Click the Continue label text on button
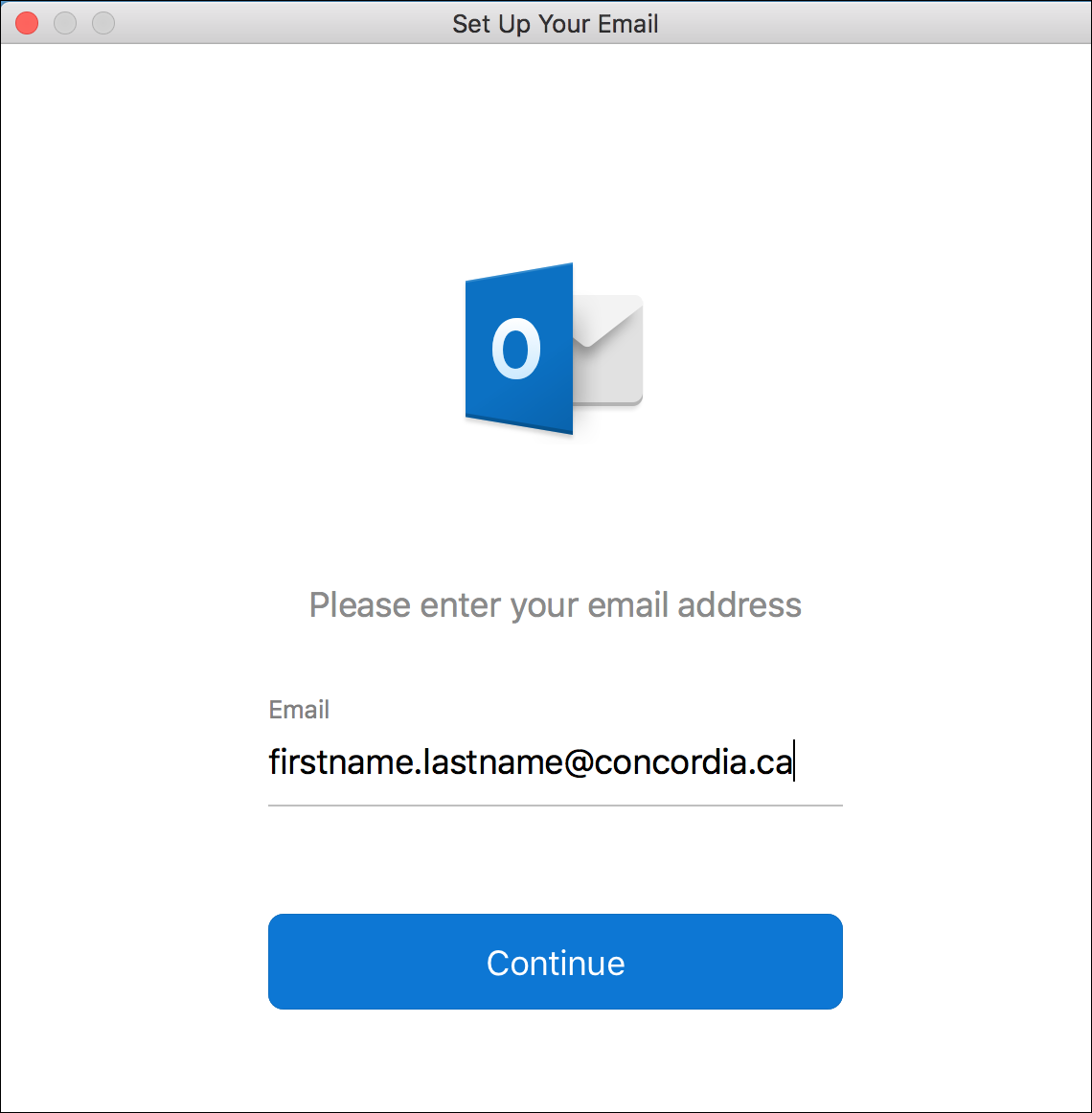Screen dimensions: 1092x1113 point(556,964)
